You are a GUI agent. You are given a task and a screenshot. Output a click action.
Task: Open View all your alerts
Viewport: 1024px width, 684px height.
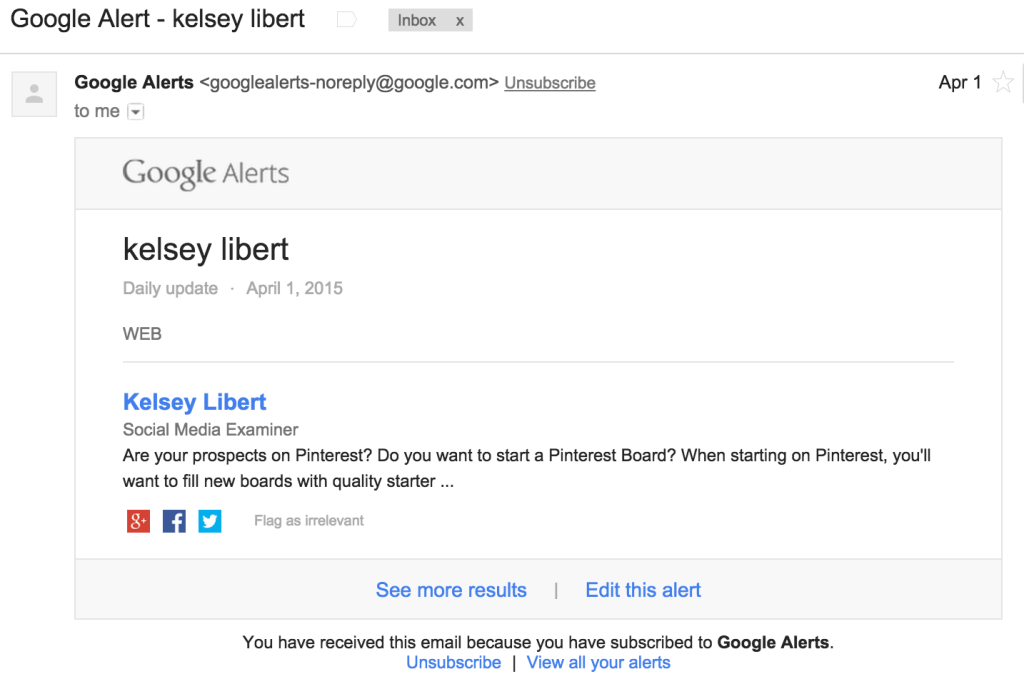[x=599, y=662]
